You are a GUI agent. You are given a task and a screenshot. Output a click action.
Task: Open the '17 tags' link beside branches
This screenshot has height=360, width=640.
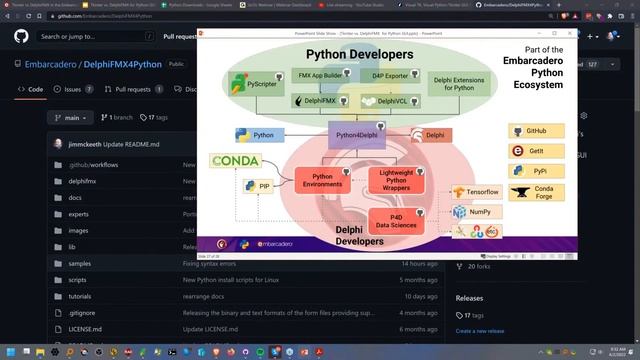(154, 118)
